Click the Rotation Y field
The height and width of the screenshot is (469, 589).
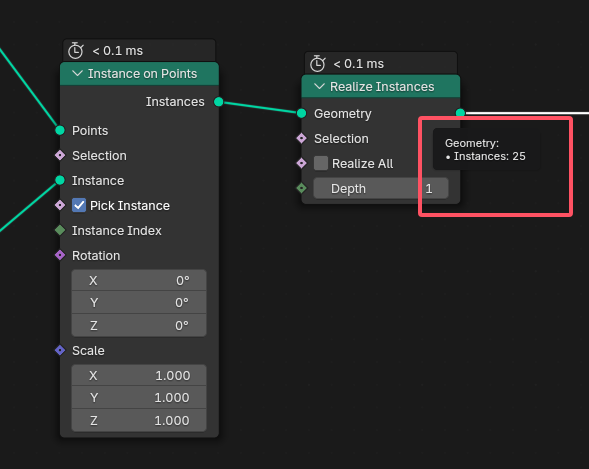[139, 303]
